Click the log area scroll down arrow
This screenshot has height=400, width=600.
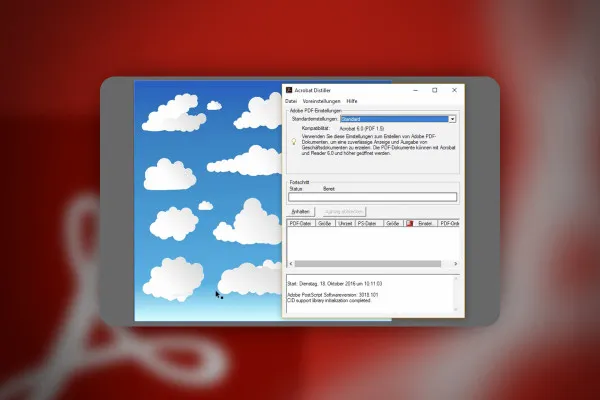coord(456,309)
